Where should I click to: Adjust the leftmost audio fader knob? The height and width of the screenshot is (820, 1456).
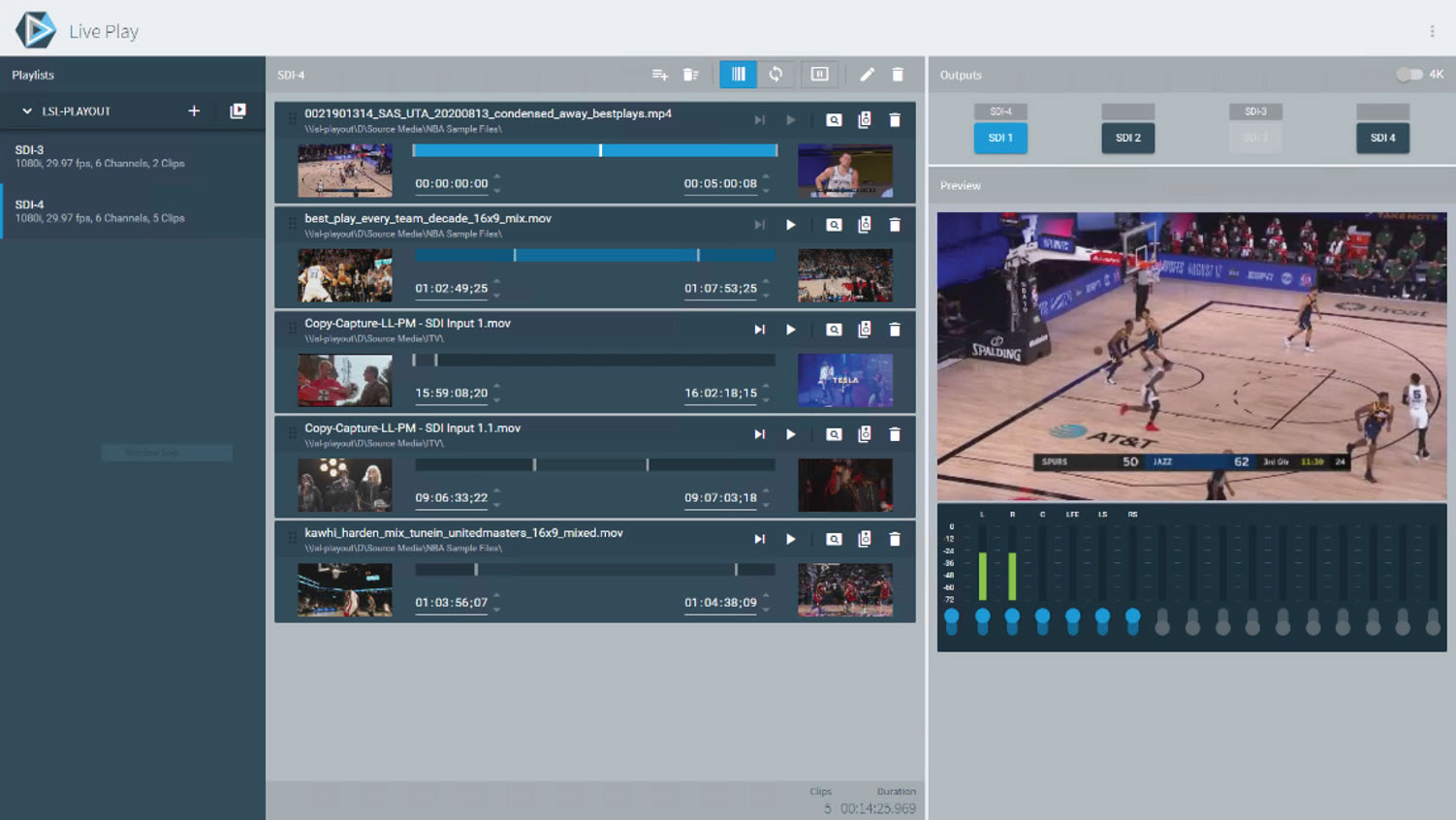[952, 616]
